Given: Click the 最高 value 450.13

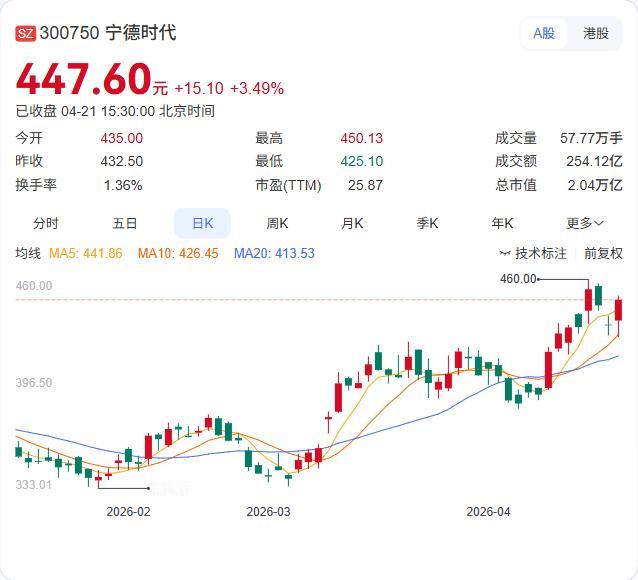Looking at the screenshot, I should click(362, 138).
